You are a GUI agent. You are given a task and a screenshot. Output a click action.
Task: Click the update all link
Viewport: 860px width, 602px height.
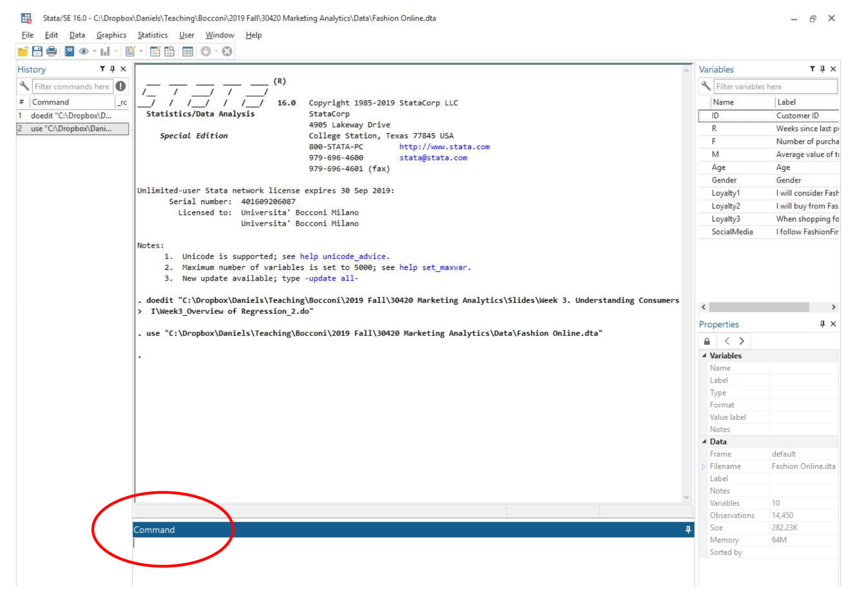click(331, 278)
